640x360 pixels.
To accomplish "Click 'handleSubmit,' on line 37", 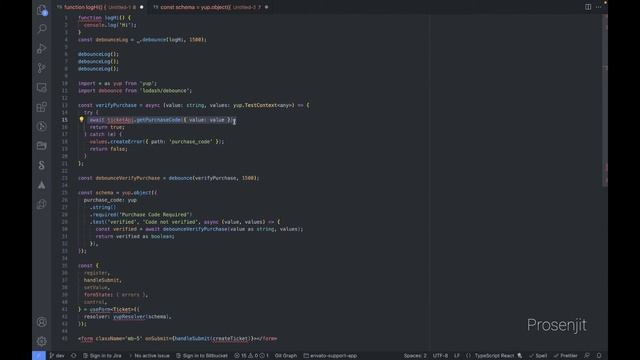I will (x=102, y=280).
